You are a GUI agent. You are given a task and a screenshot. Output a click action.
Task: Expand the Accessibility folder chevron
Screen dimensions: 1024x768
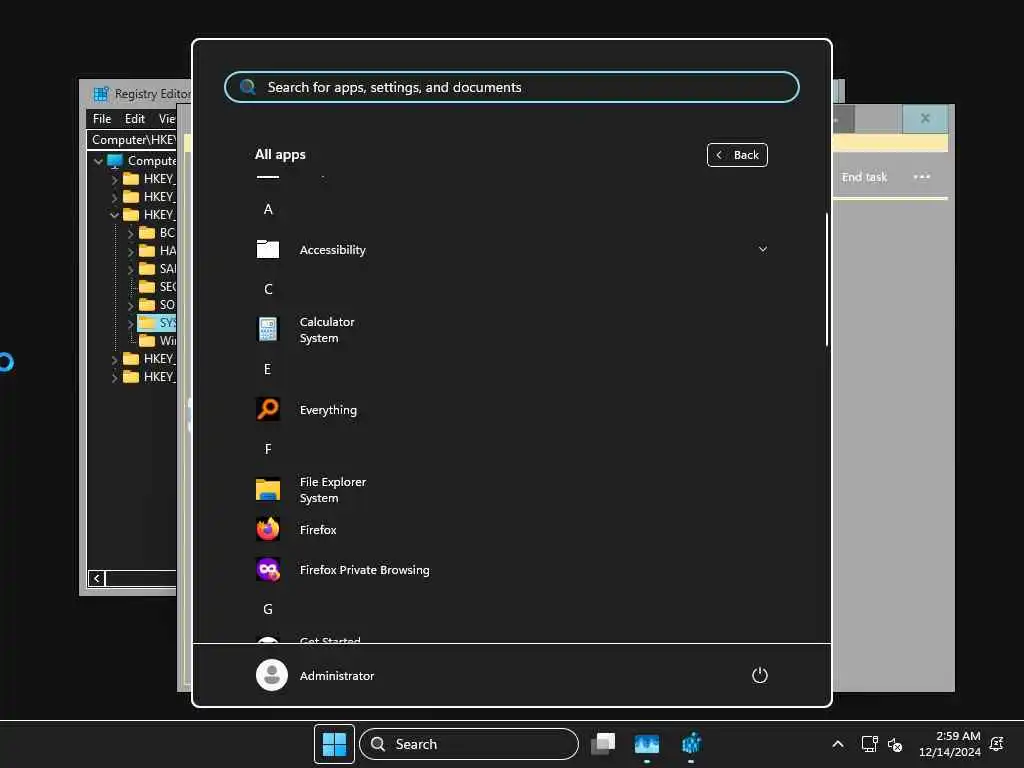click(762, 249)
